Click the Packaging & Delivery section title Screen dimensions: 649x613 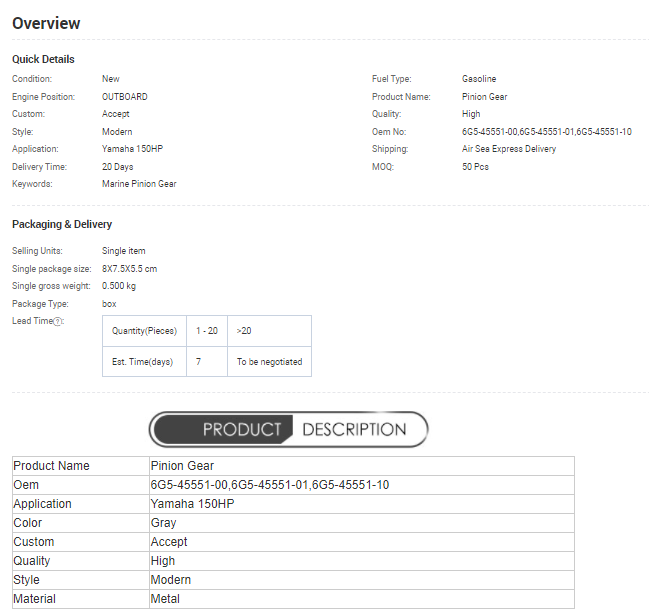pos(62,224)
